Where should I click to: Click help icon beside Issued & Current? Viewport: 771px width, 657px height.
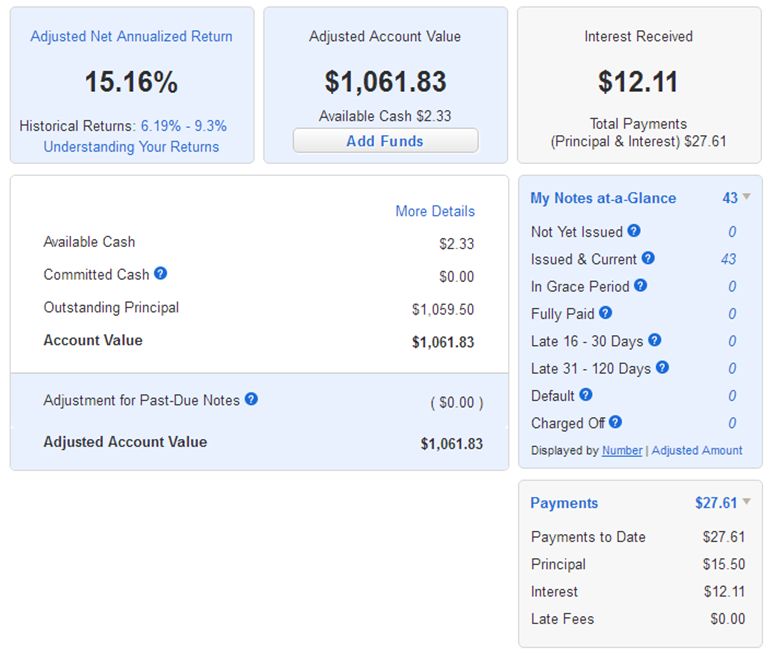[648, 258]
